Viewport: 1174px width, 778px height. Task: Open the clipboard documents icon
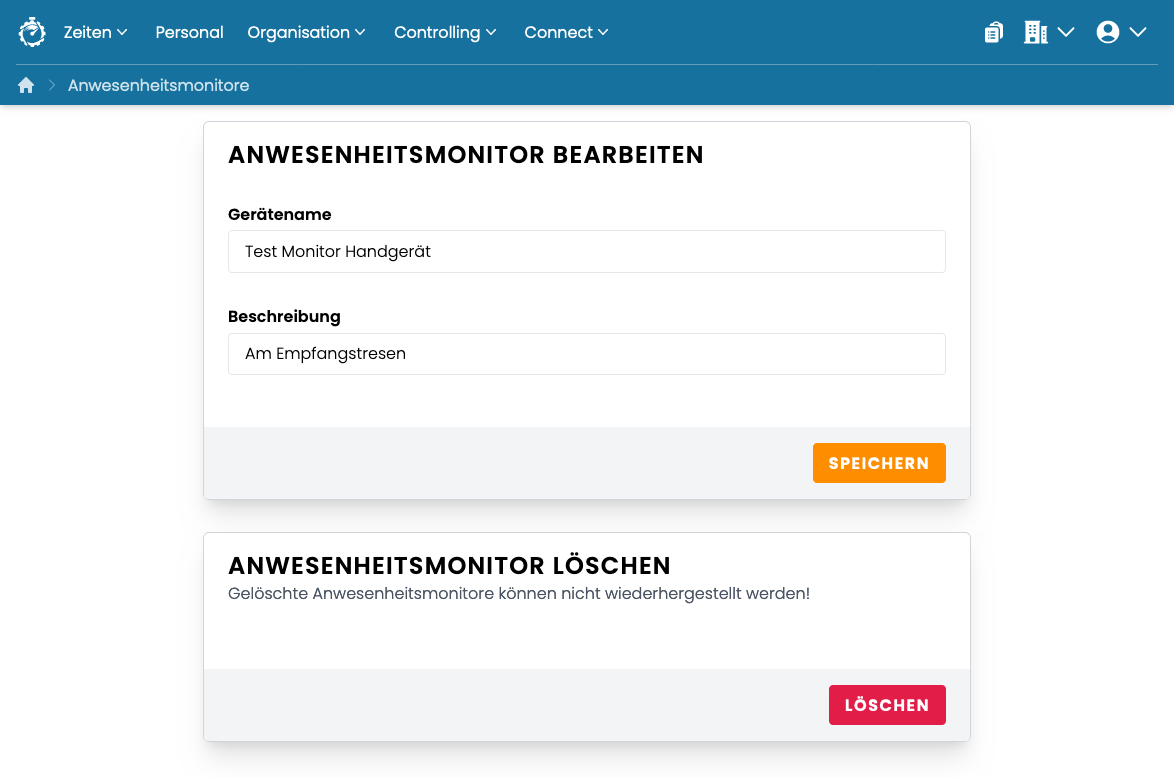point(994,32)
